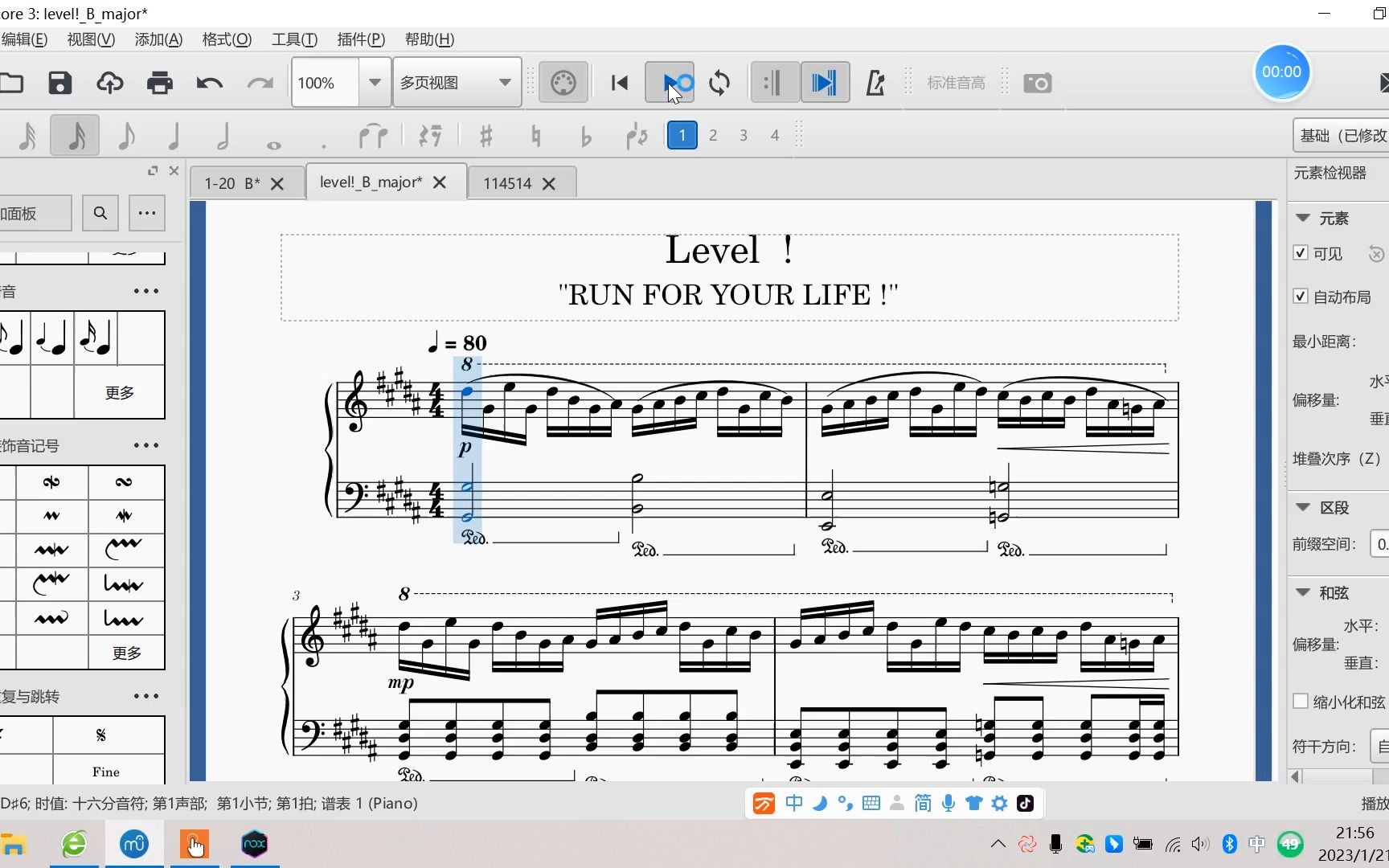This screenshot has width=1389, height=868.
Task: Toggle play repeats button
Action: click(x=775, y=83)
